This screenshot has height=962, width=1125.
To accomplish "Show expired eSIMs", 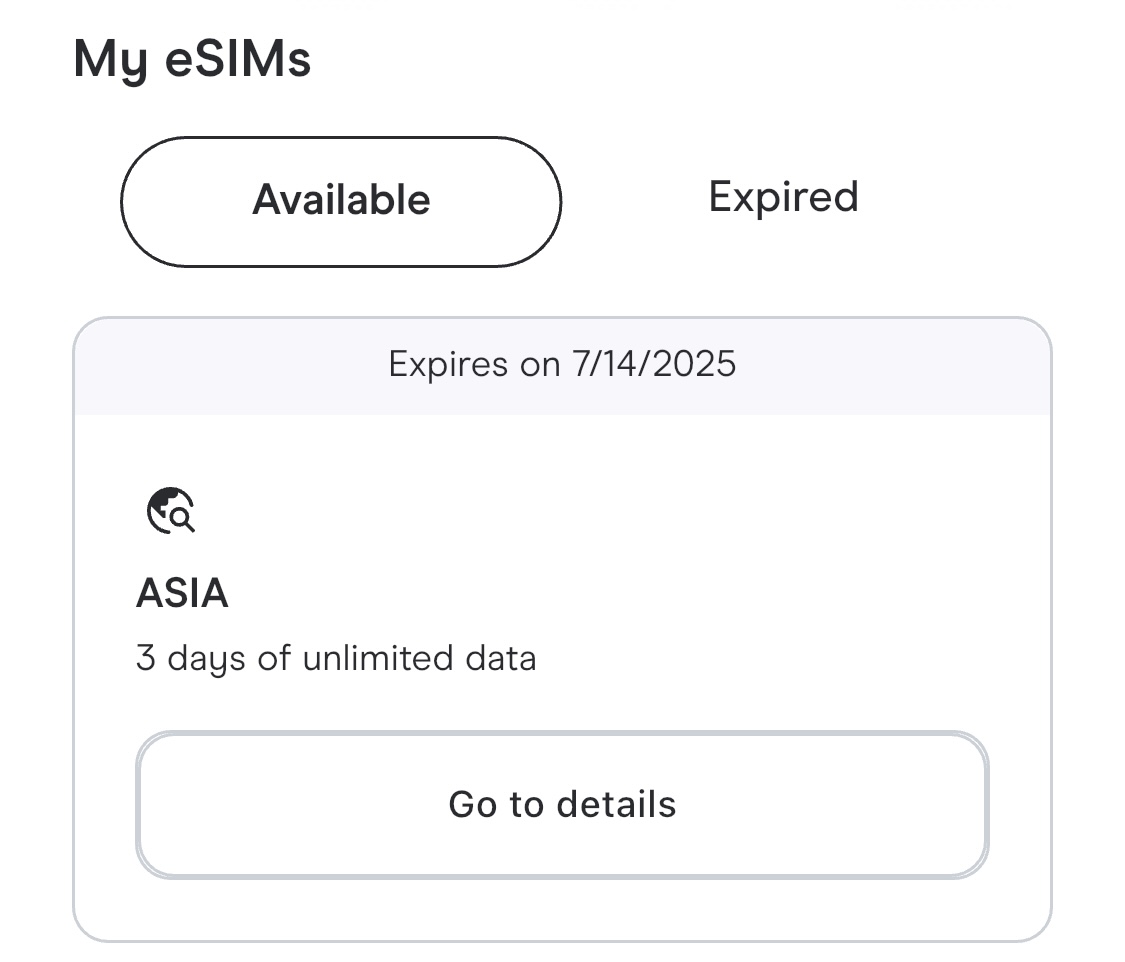I will 783,197.
